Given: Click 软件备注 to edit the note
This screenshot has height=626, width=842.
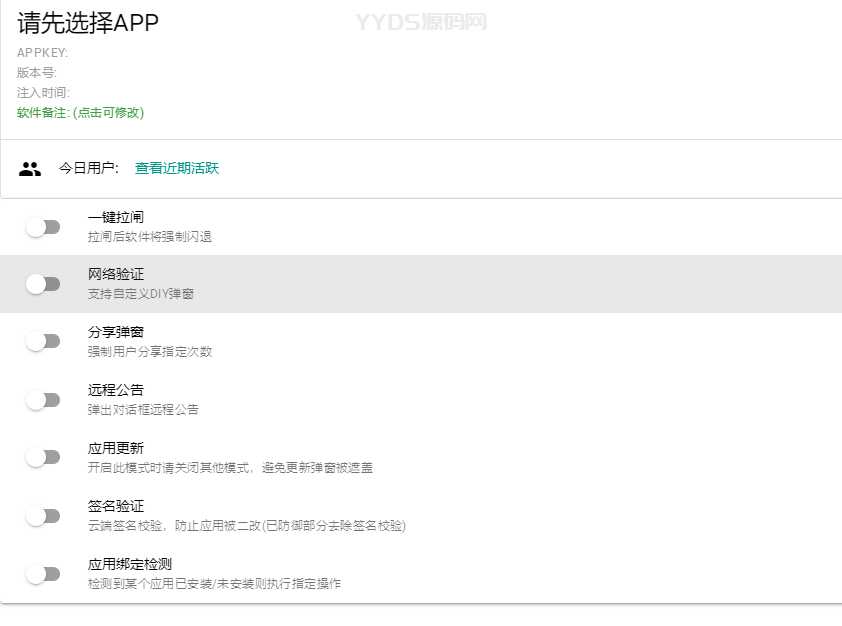Looking at the screenshot, I should [80, 113].
